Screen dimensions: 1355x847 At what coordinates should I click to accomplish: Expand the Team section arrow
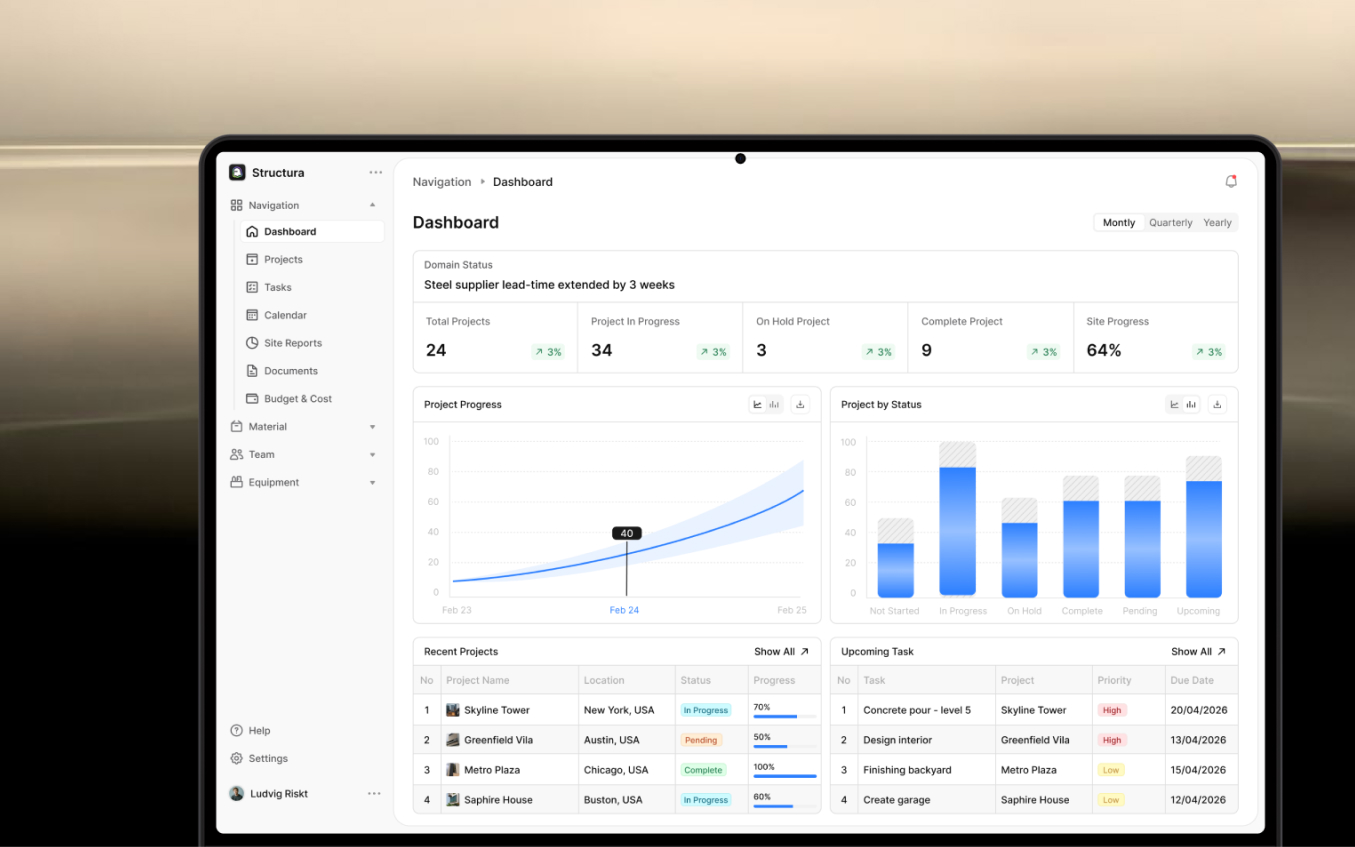[373, 455]
